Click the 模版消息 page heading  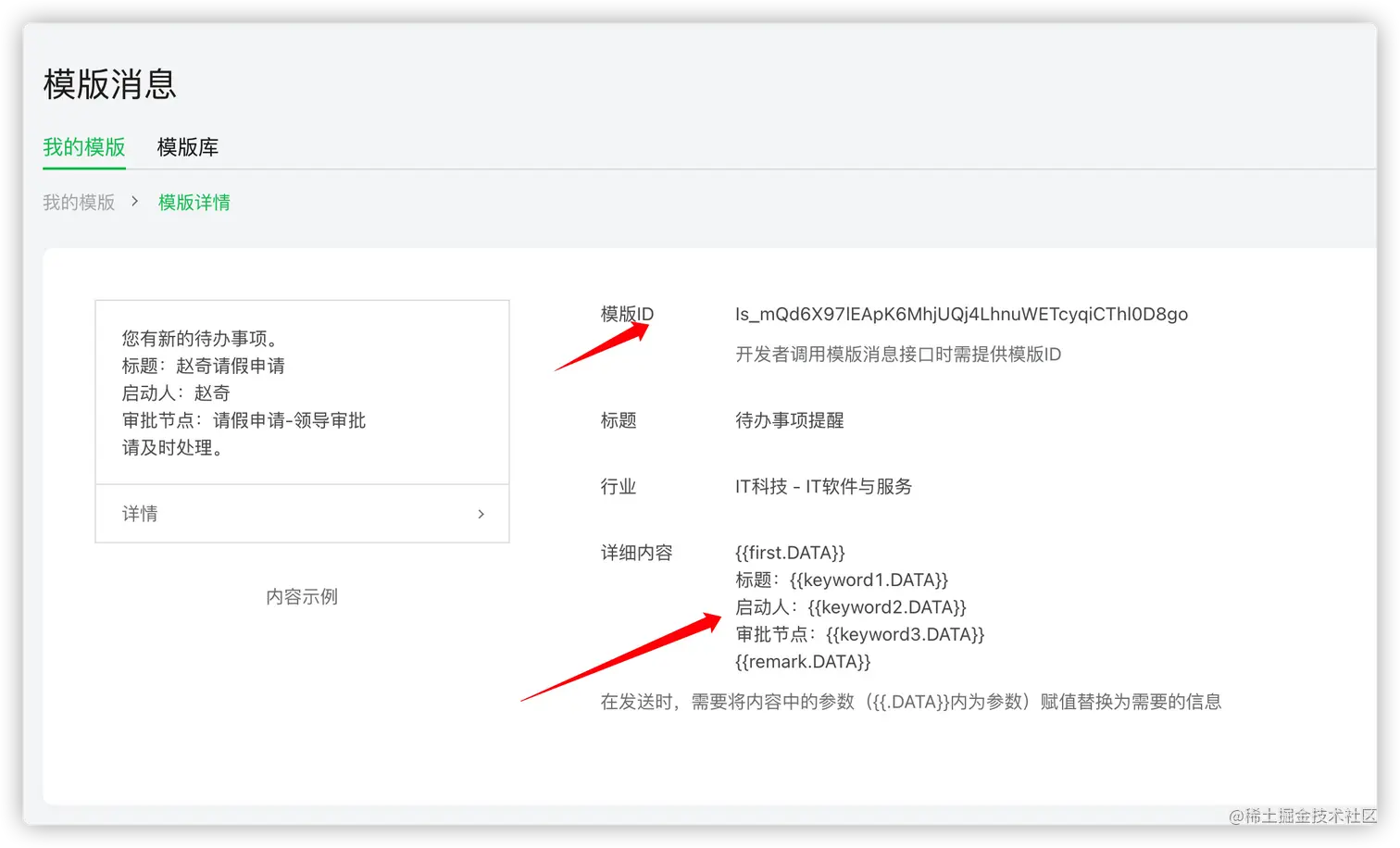pyautogui.click(x=110, y=84)
